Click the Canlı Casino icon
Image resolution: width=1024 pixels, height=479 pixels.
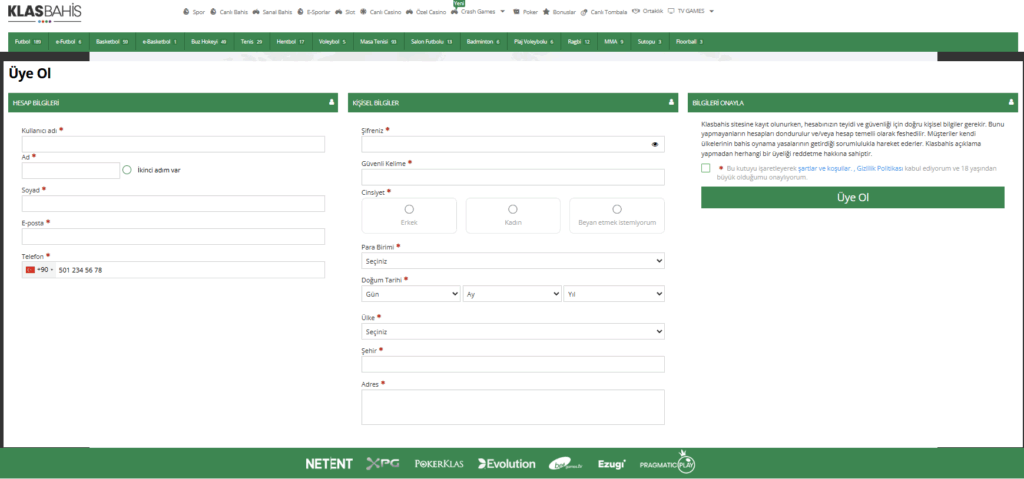click(363, 12)
